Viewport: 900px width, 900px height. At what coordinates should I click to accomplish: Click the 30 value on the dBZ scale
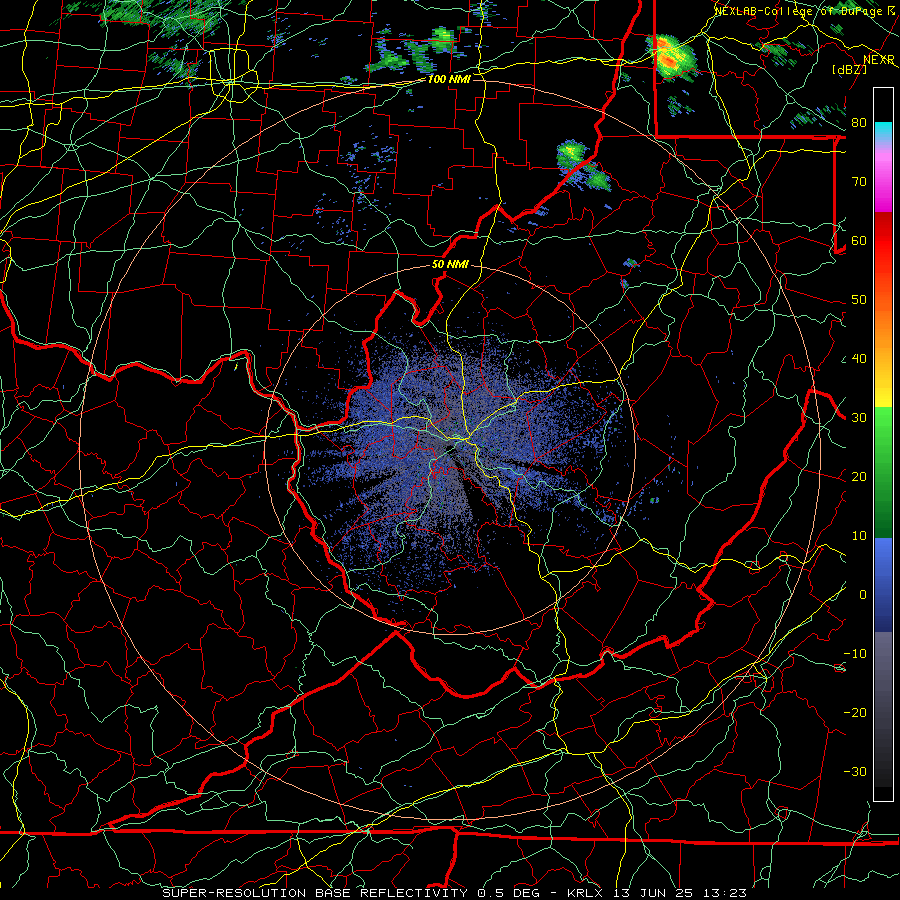(859, 418)
